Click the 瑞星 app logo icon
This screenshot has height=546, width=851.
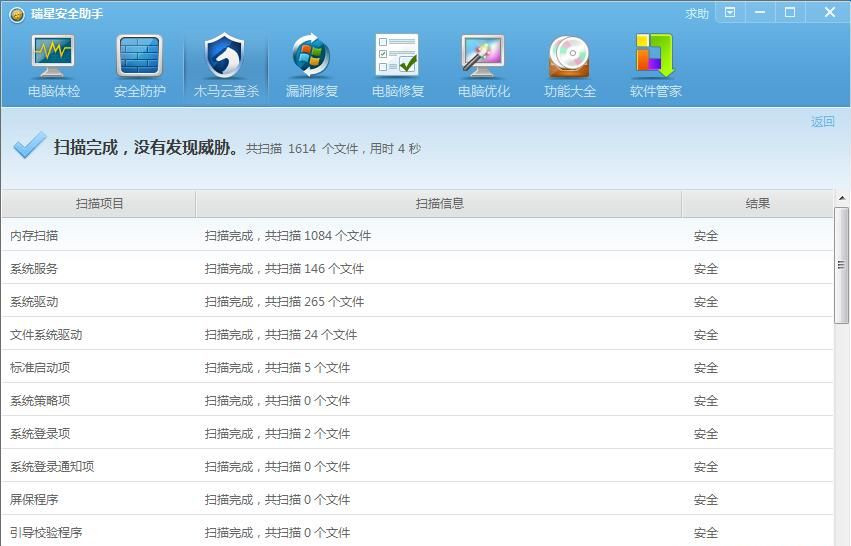[17, 15]
